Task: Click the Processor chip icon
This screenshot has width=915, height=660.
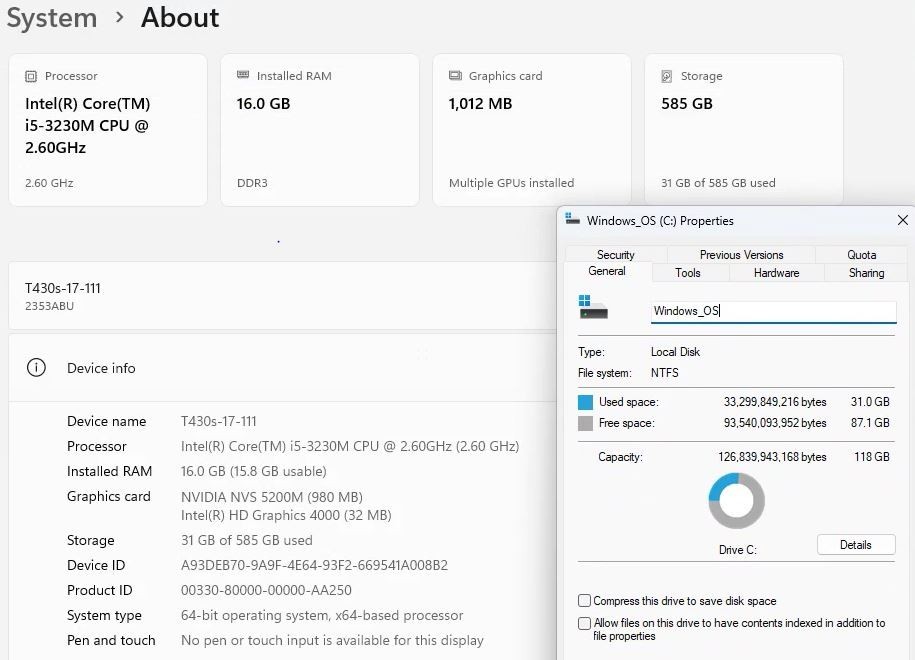Action: (x=31, y=76)
